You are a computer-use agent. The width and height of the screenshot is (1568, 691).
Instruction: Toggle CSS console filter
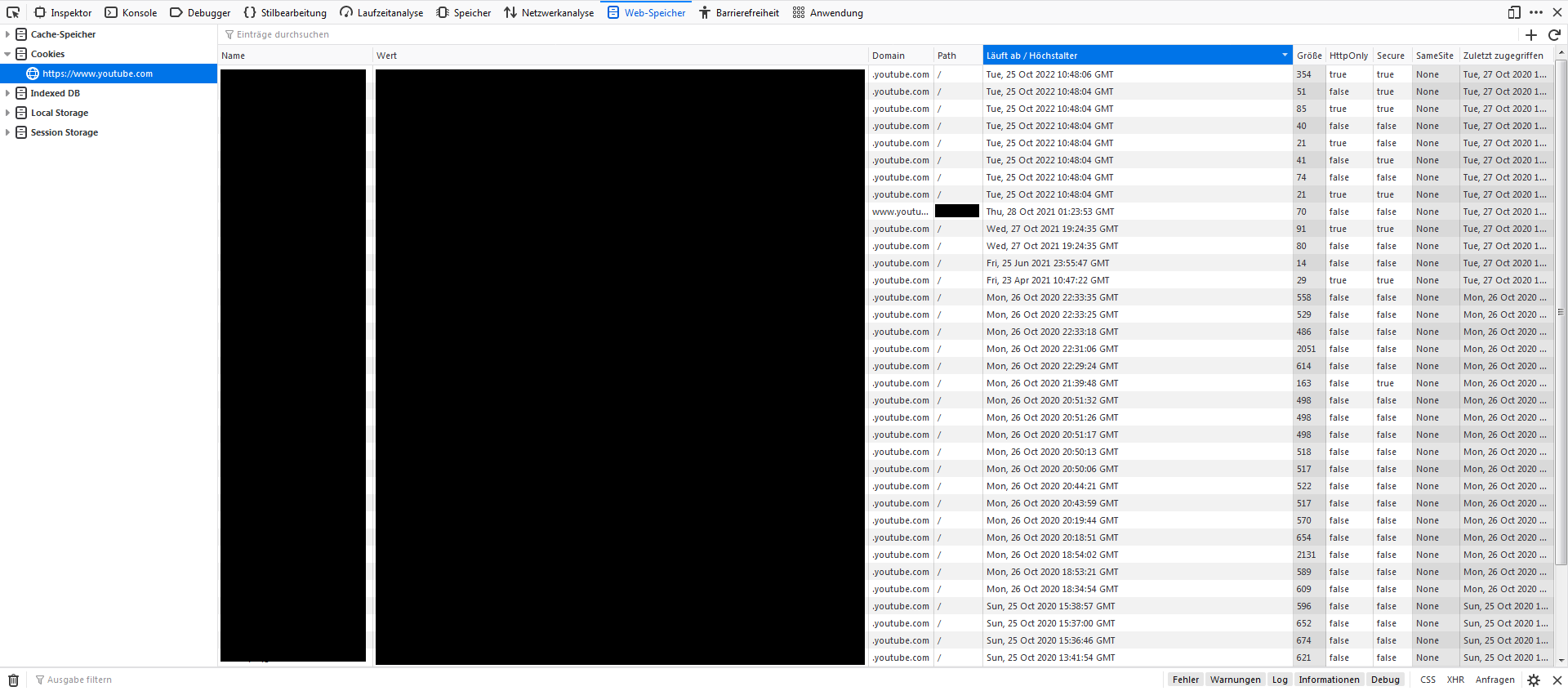click(x=1428, y=680)
